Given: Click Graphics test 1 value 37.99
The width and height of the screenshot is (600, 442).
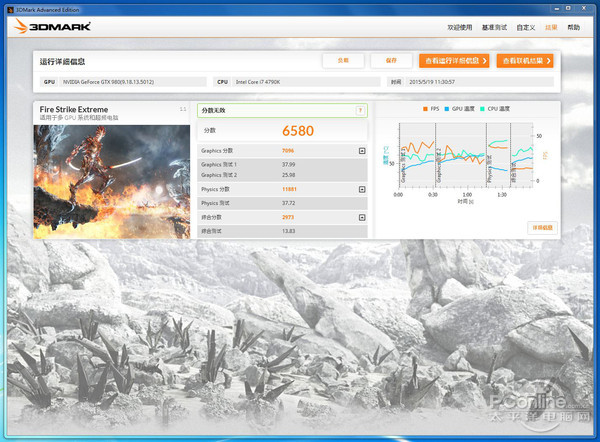Looking at the screenshot, I should pos(289,164).
